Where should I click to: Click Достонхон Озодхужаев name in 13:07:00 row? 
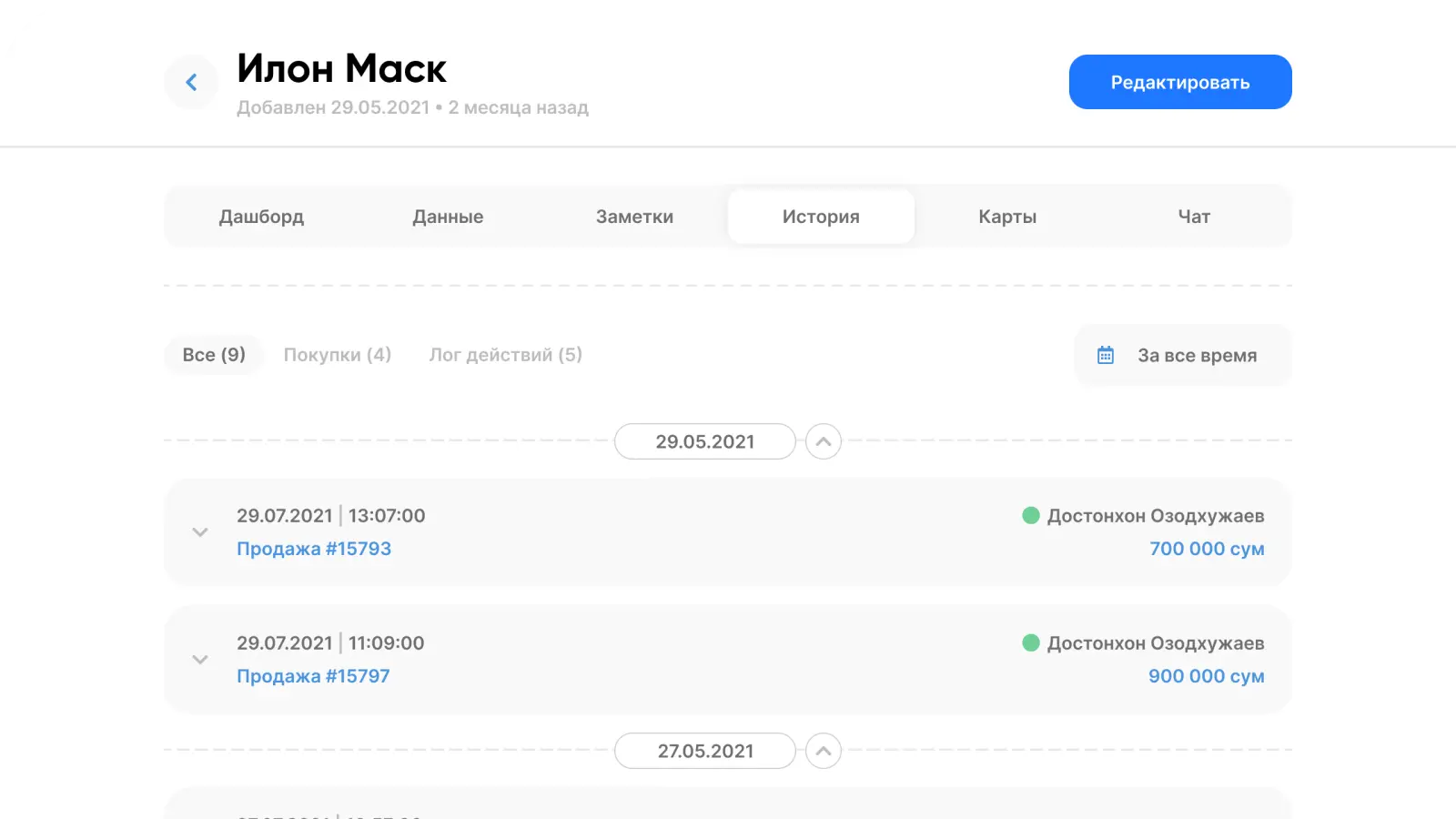tap(1156, 516)
